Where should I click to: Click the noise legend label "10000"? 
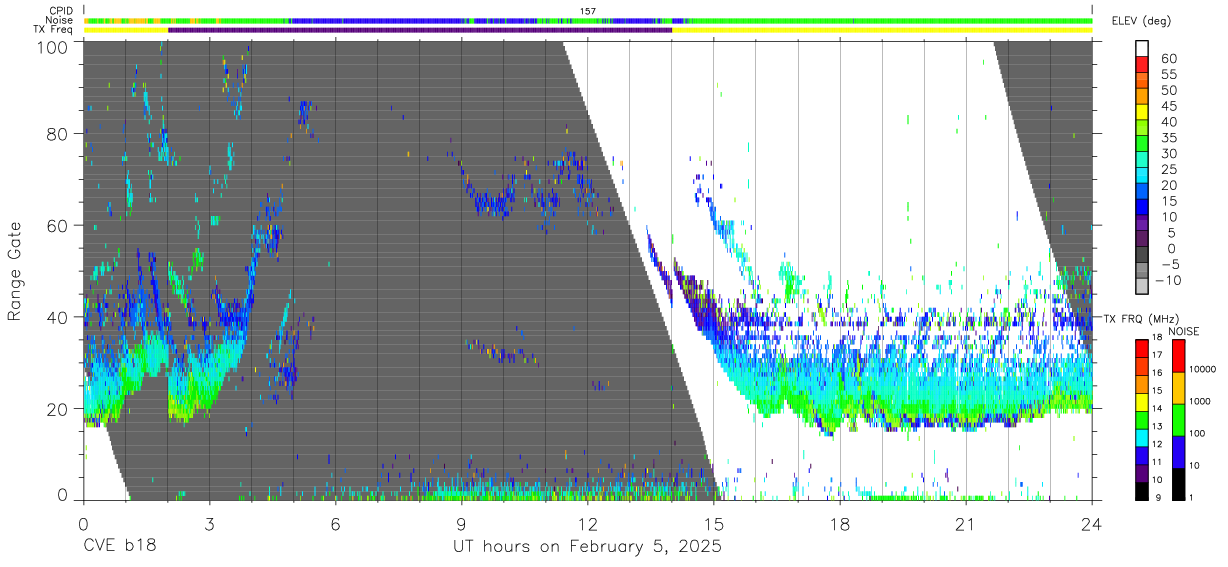click(x=1203, y=369)
